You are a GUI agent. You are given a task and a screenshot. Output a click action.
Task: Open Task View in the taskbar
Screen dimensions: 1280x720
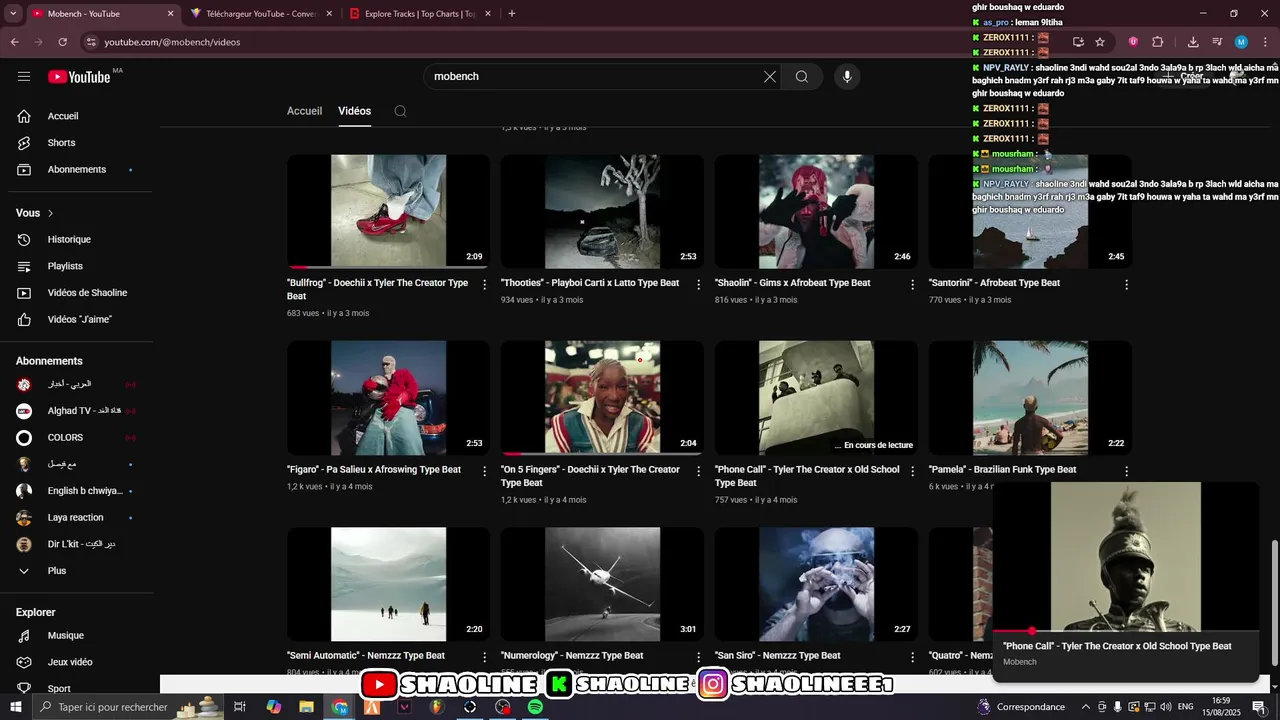pyautogui.click(x=240, y=707)
